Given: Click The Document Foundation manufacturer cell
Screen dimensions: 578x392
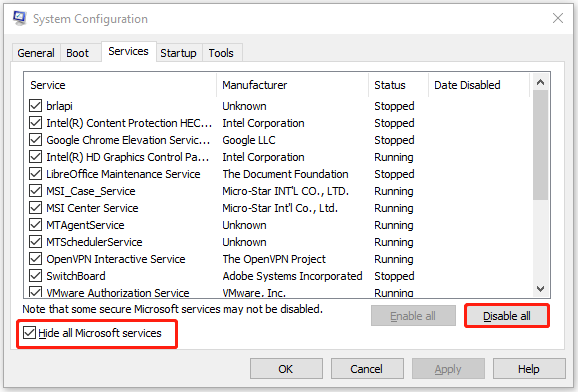Looking at the screenshot, I should [285, 174].
